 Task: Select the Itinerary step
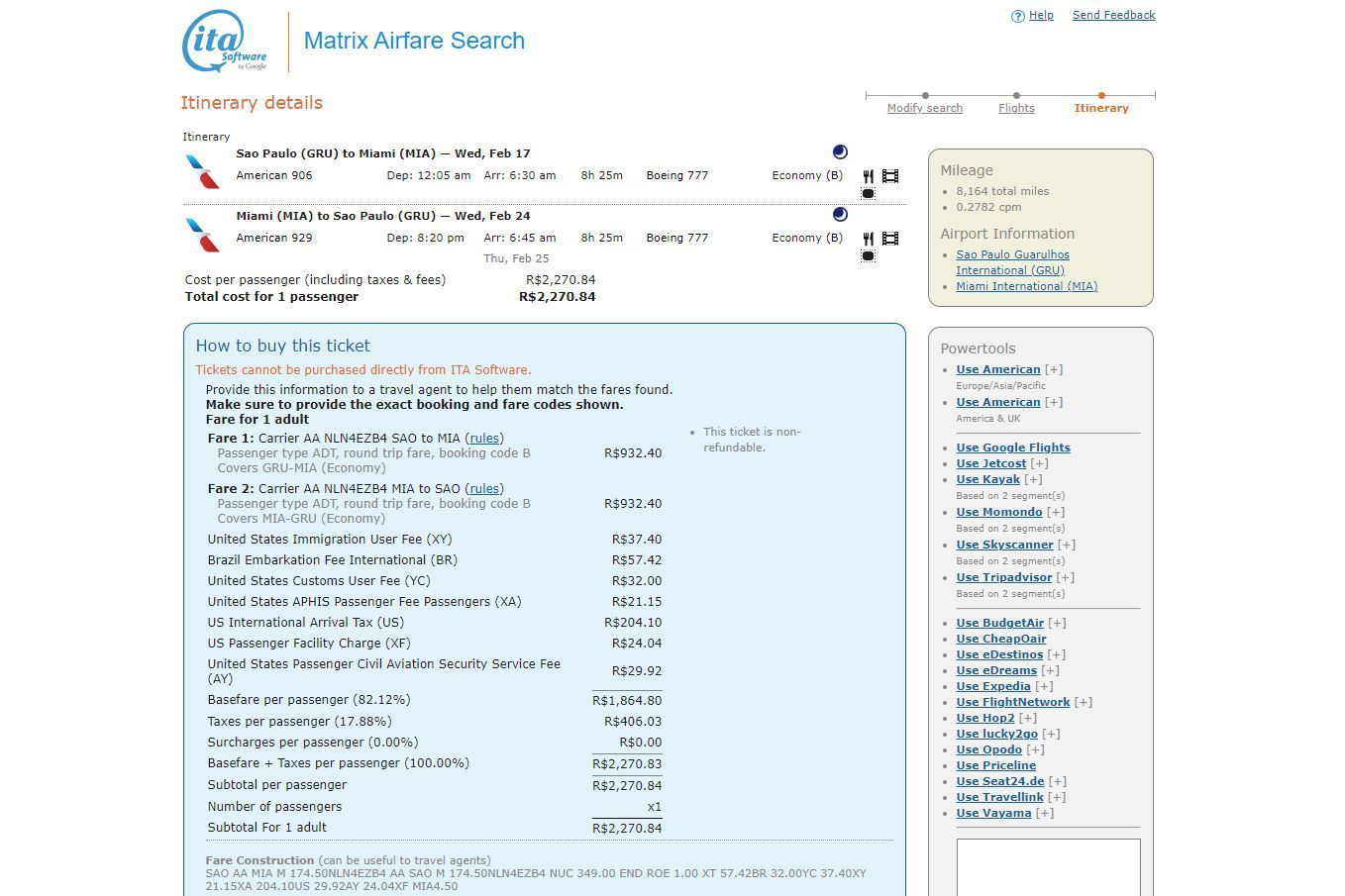coord(1101,108)
